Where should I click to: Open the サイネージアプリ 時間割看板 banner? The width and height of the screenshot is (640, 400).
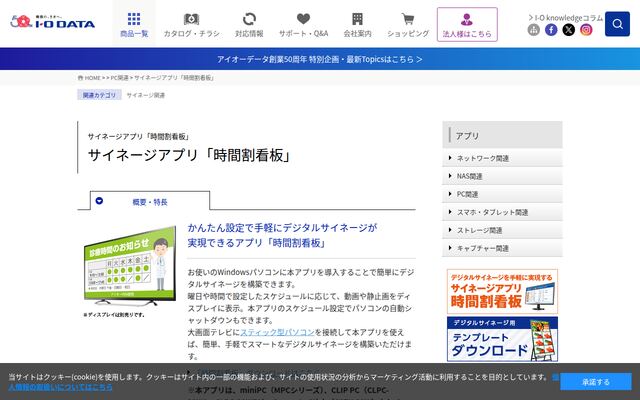coord(502,291)
